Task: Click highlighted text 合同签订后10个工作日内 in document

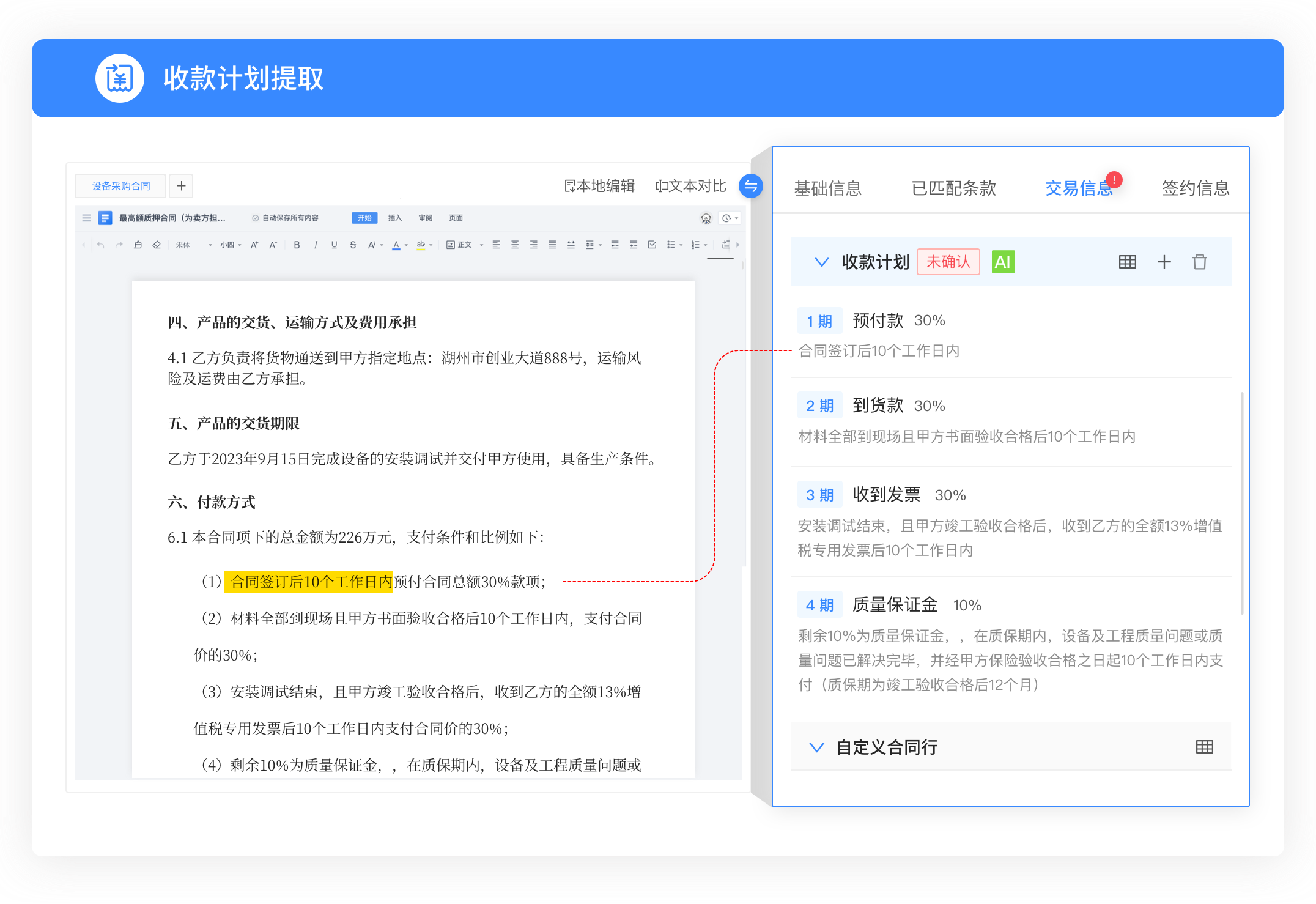Action: [x=309, y=582]
